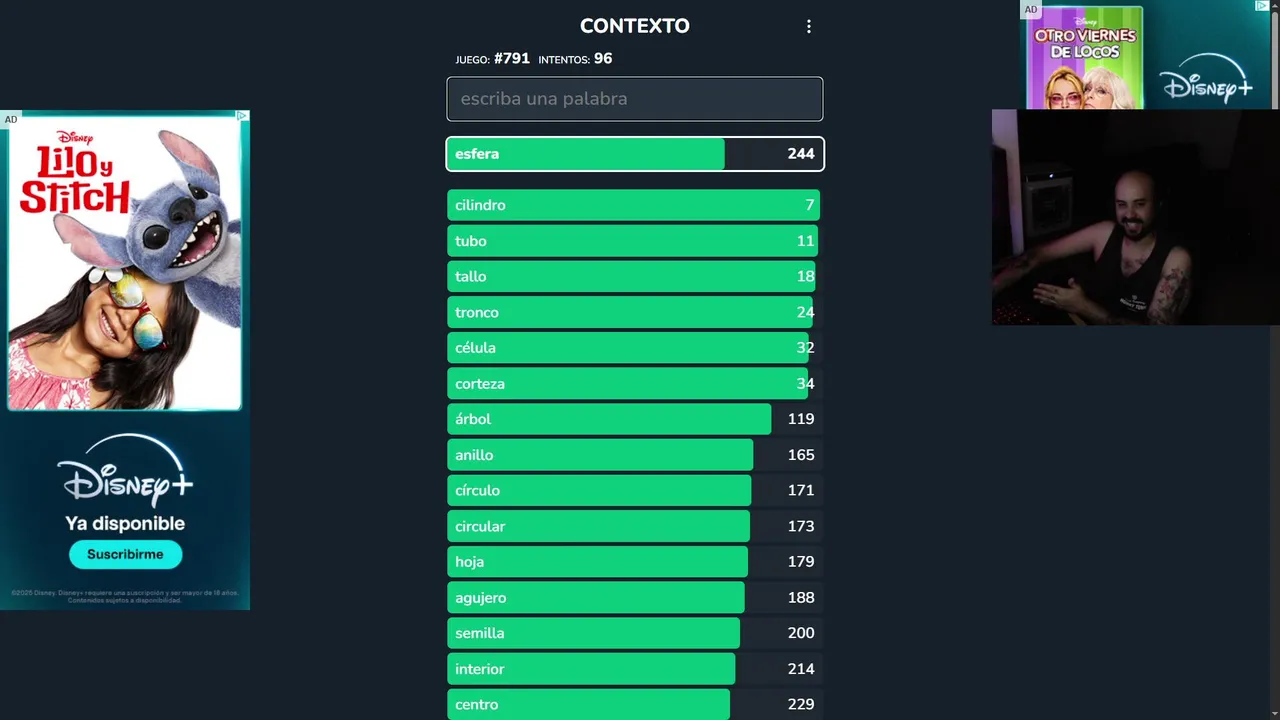This screenshot has width=1280, height=720.
Task: Click the 'Otro Viernes de Locos' poster
Action: [1085, 58]
